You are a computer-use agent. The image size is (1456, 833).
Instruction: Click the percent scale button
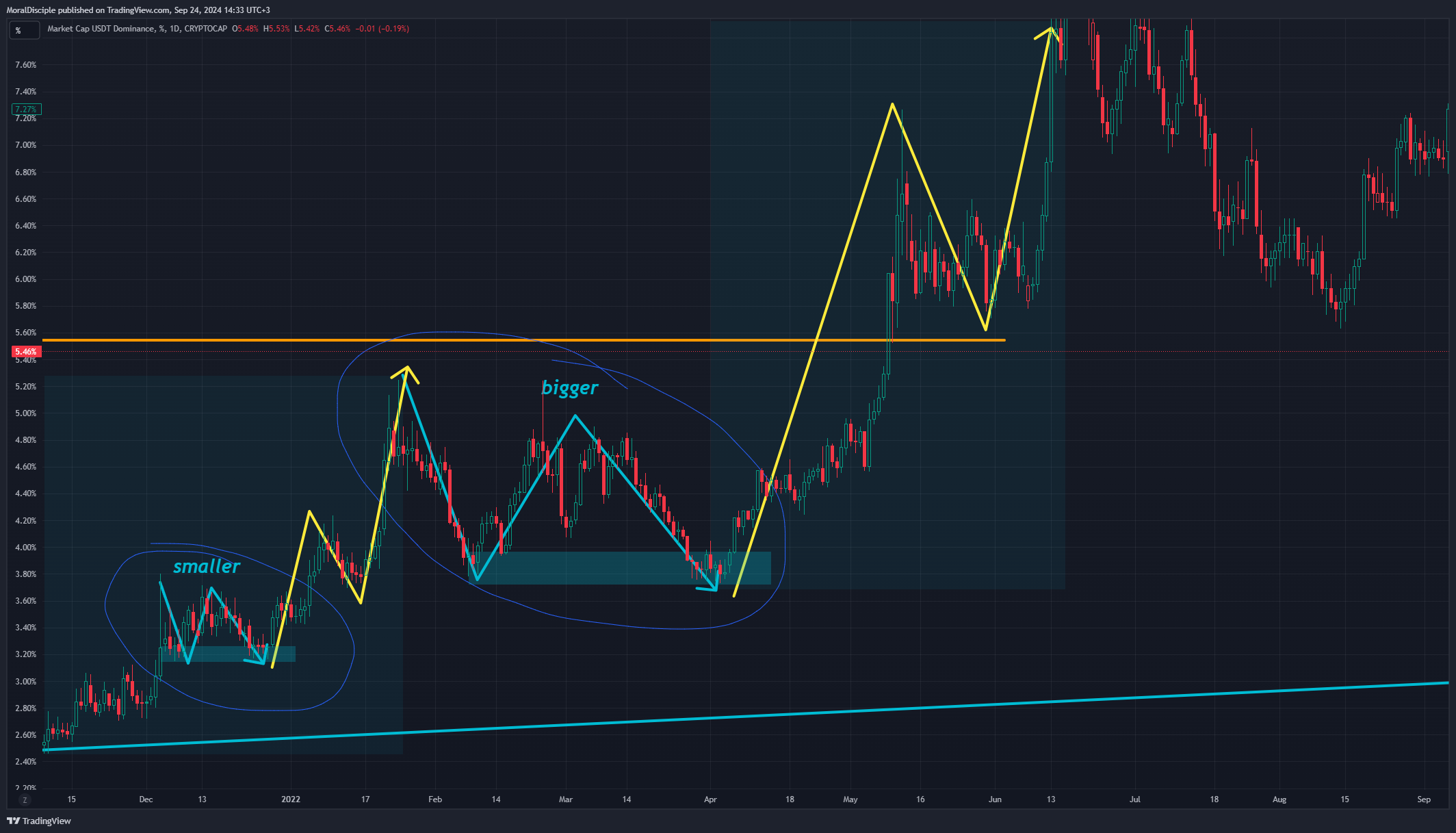point(24,30)
